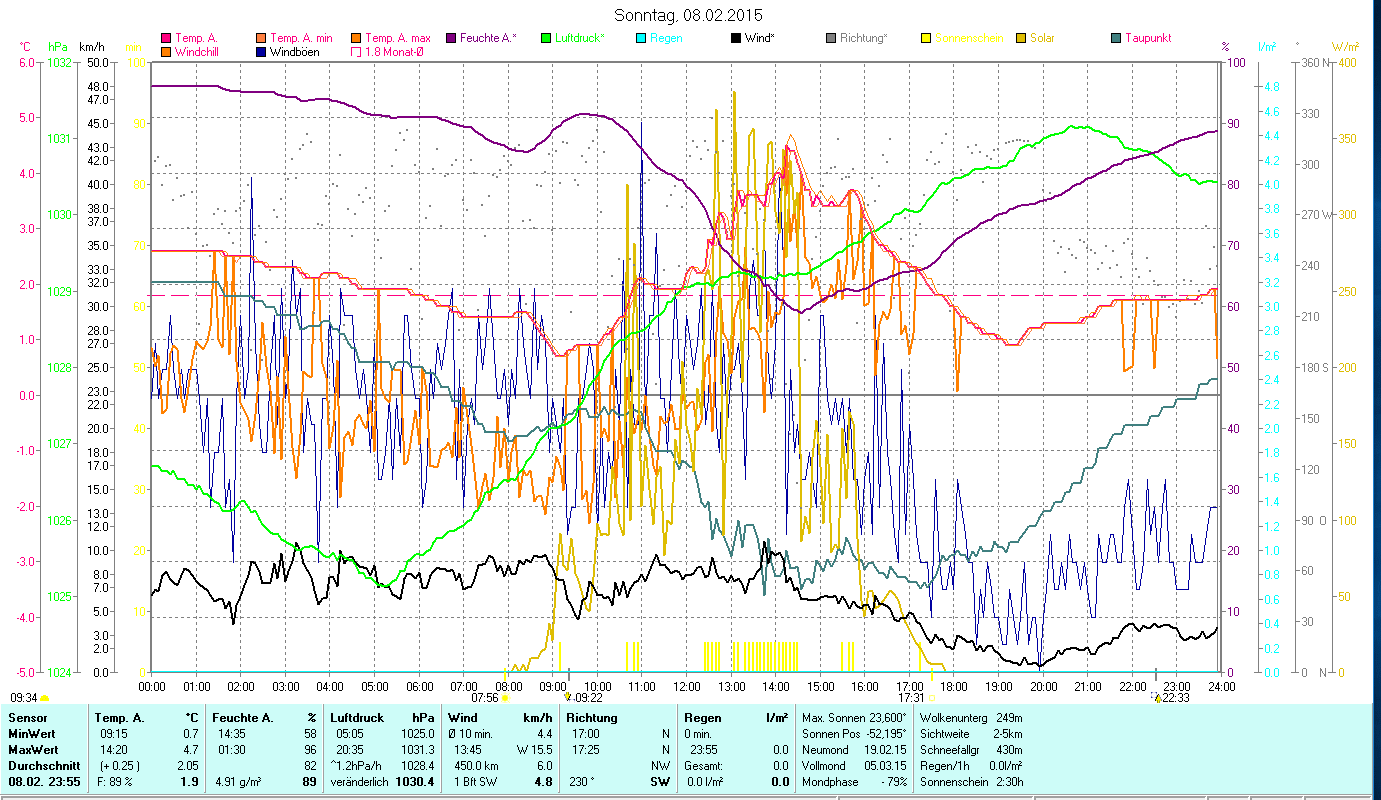
Task: Click the wind direction value 230 °
Action: (580, 782)
